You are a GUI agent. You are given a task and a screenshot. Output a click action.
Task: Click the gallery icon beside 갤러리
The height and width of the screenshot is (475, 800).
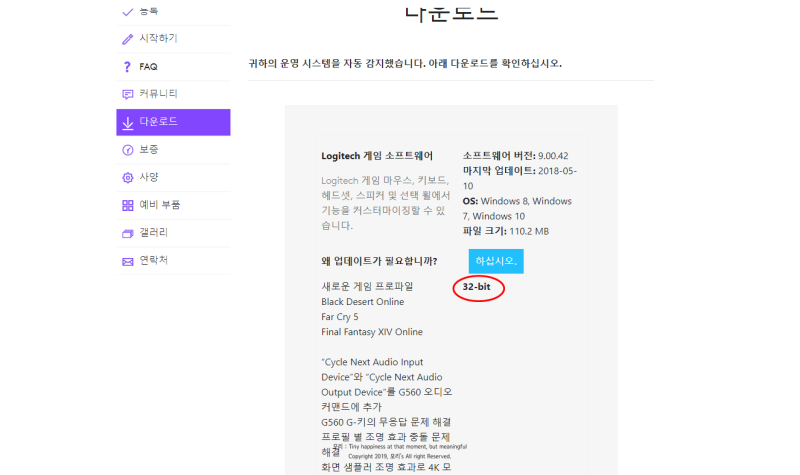click(x=128, y=233)
